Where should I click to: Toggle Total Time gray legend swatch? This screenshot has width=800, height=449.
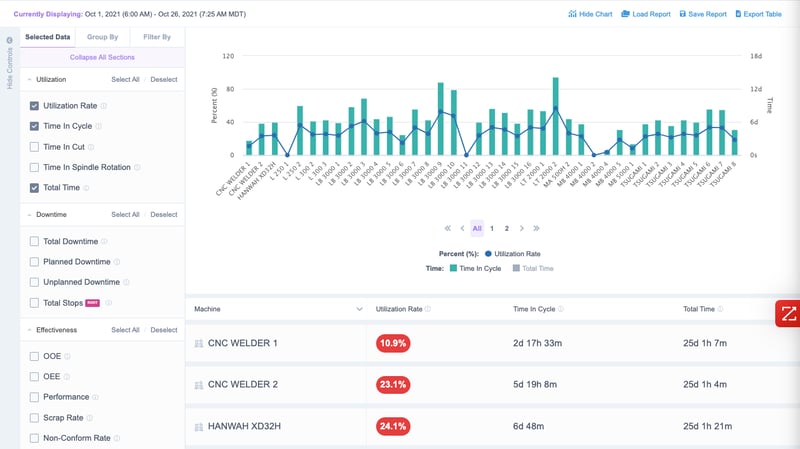[x=516, y=268]
